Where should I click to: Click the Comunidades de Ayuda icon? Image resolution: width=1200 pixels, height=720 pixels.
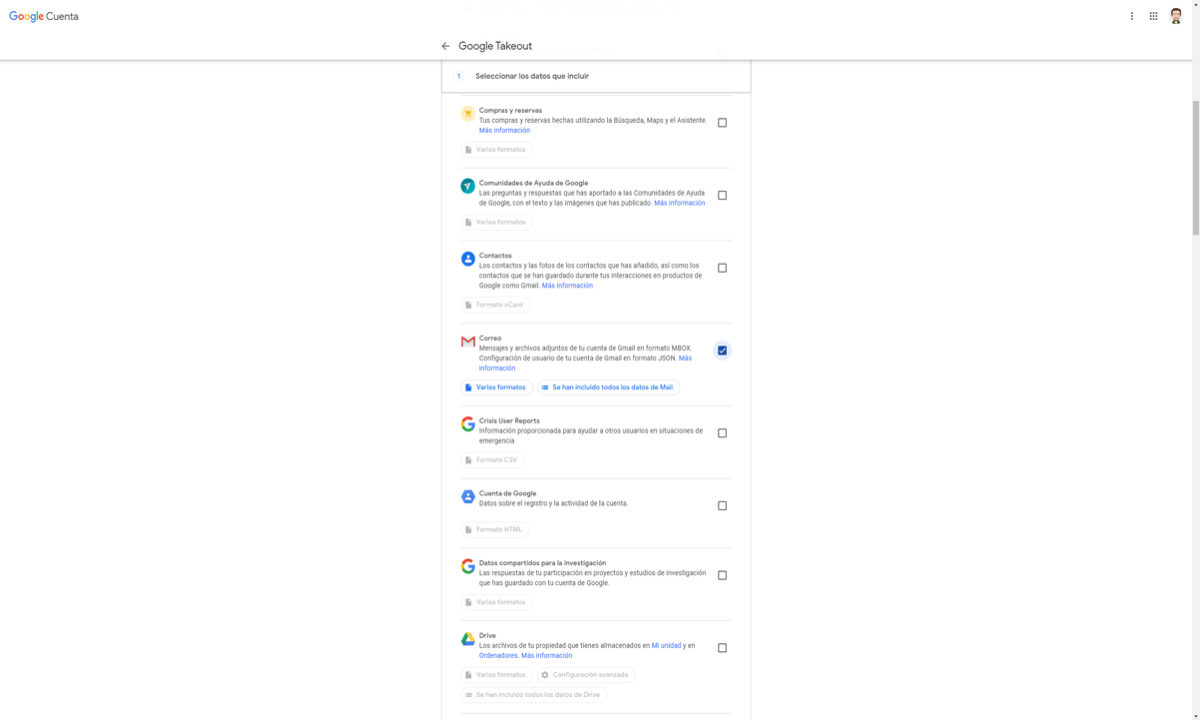tap(468, 186)
